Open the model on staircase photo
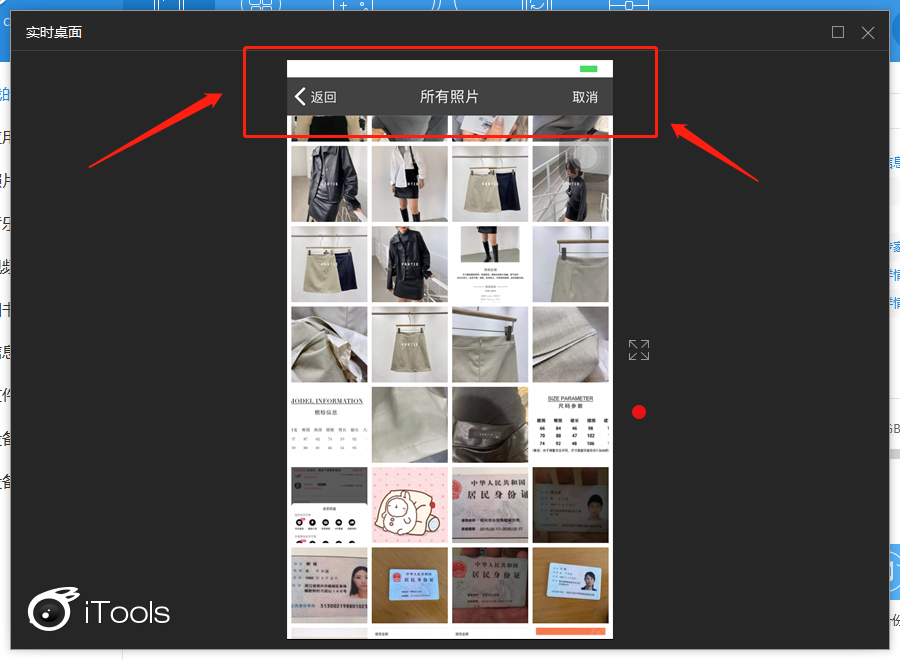This screenshot has width=900, height=660. coord(571,184)
